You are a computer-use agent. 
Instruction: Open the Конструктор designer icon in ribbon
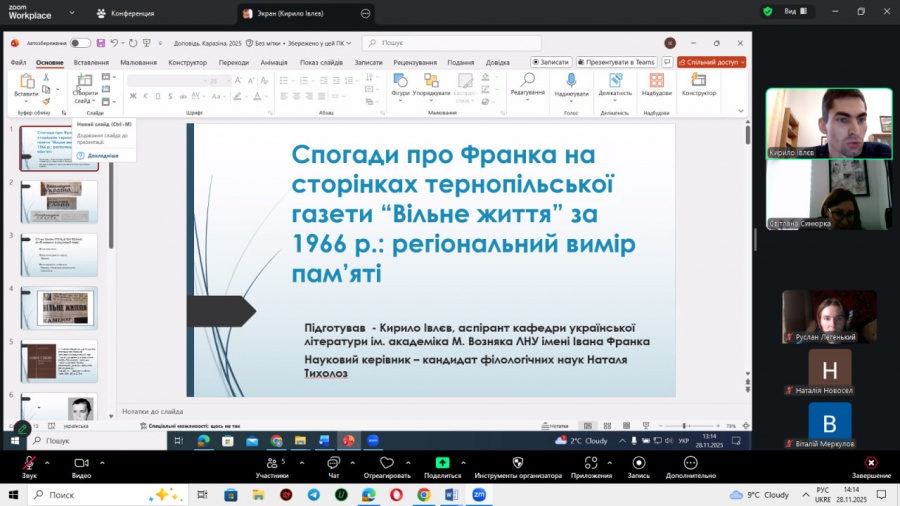699,81
